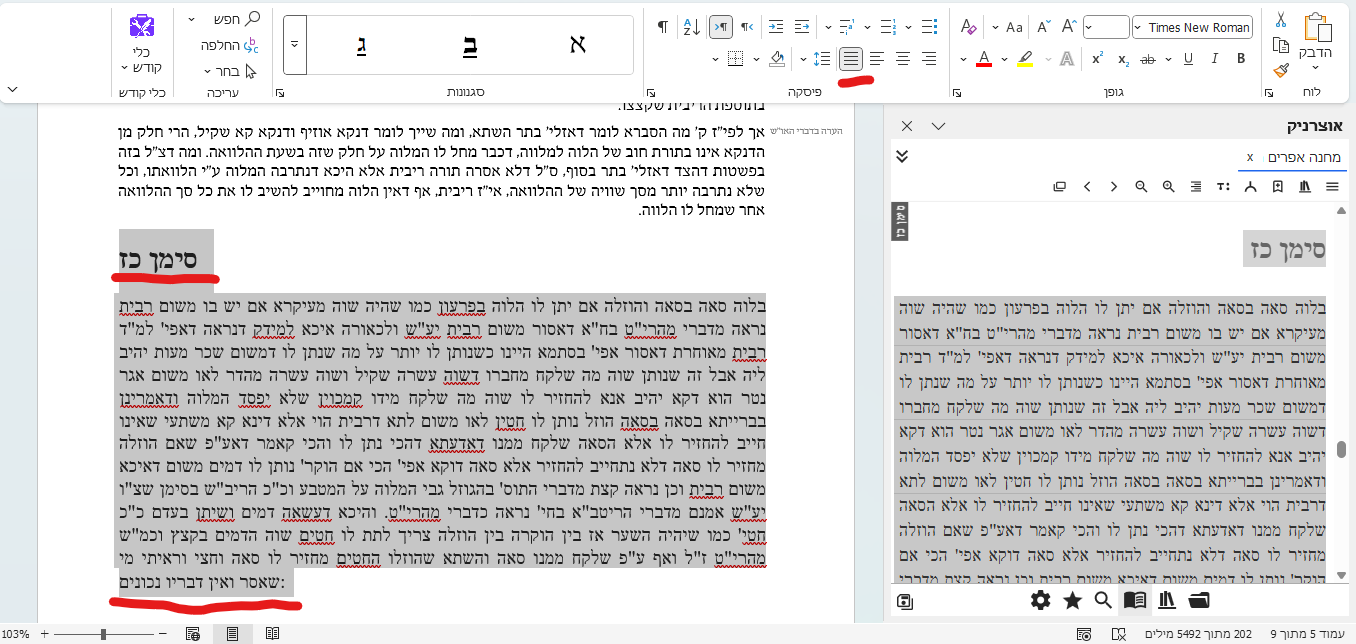1356x644 pixels.
Task: Toggle Superscript formatting
Action: coord(1097,58)
